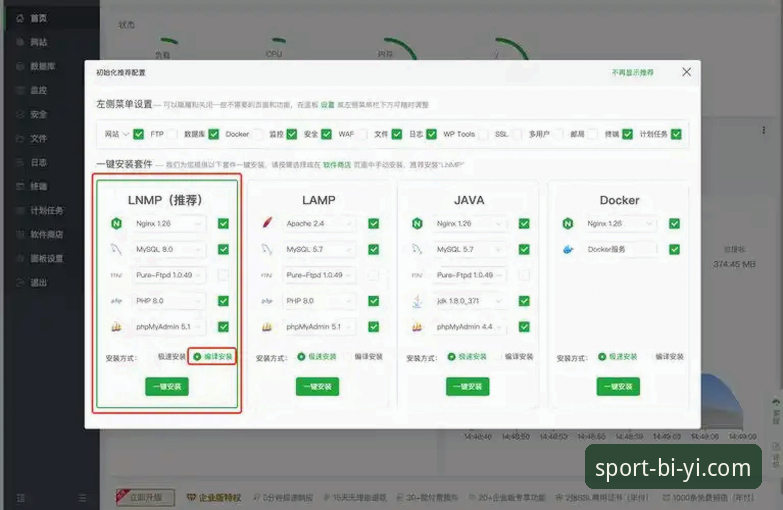This screenshot has width=783, height=510.
Task: Click the Java jdk icon in JAVA card
Action: click(417, 301)
